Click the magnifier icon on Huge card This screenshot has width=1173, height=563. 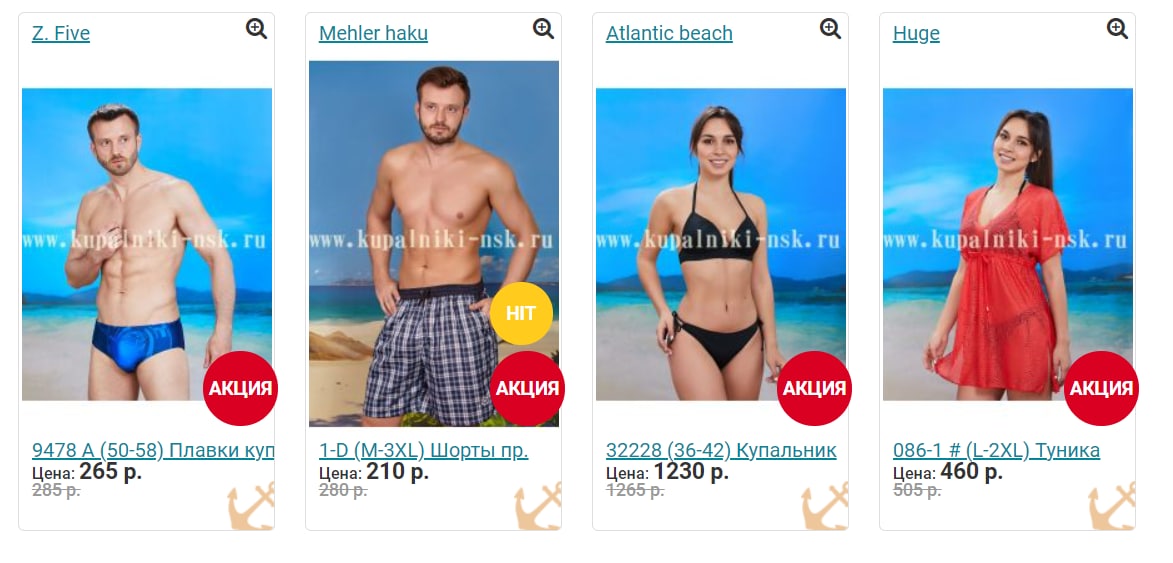click(1117, 29)
